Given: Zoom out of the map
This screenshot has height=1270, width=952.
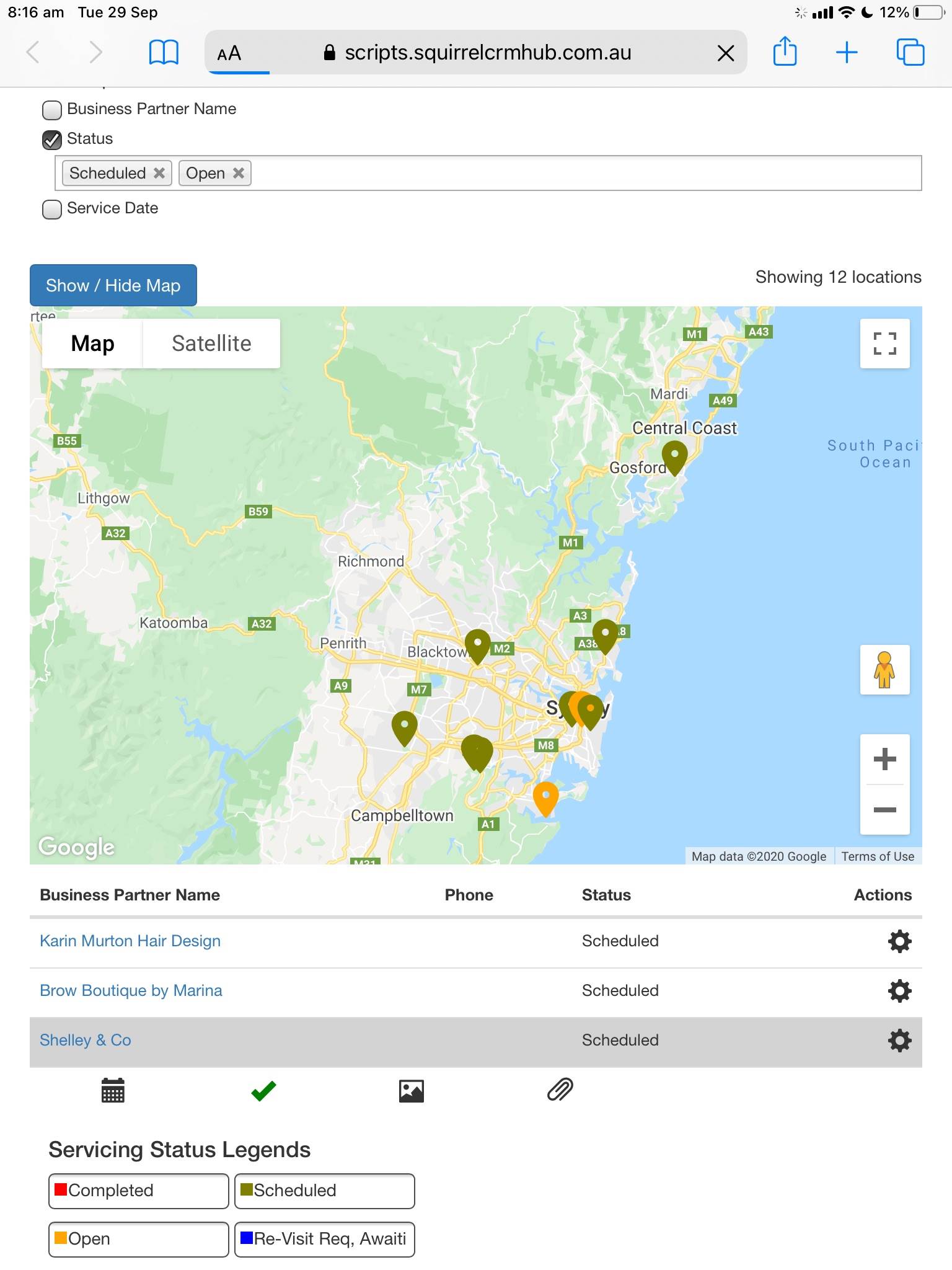Looking at the screenshot, I should pos(884,810).
